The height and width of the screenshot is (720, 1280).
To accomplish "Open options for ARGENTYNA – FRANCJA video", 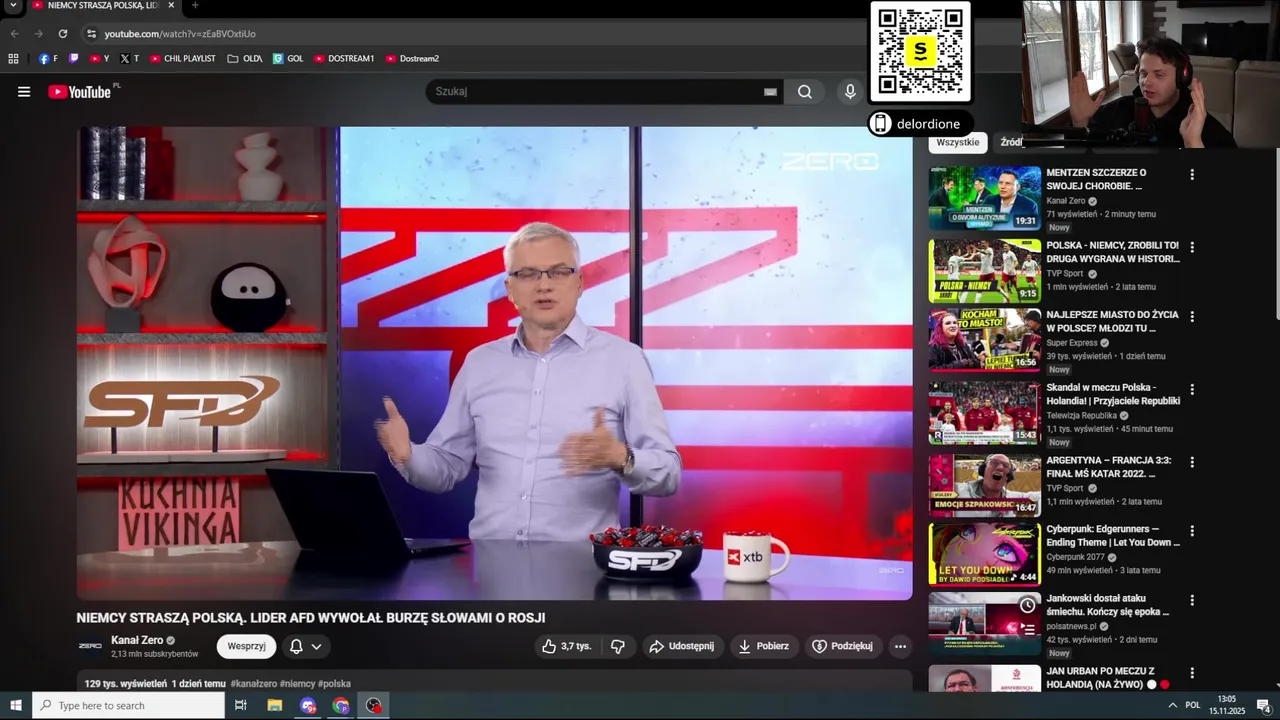I will click(1191, 463).
